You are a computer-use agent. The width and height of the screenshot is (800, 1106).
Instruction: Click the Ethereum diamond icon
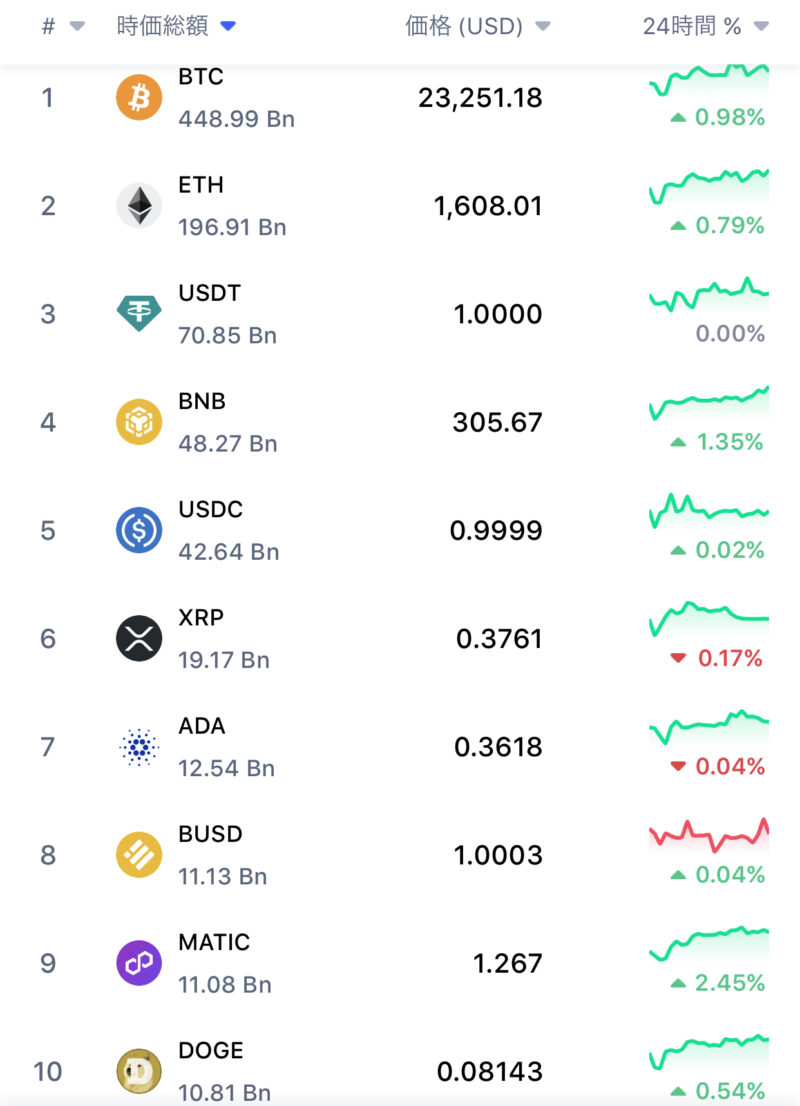pos(139,206)
